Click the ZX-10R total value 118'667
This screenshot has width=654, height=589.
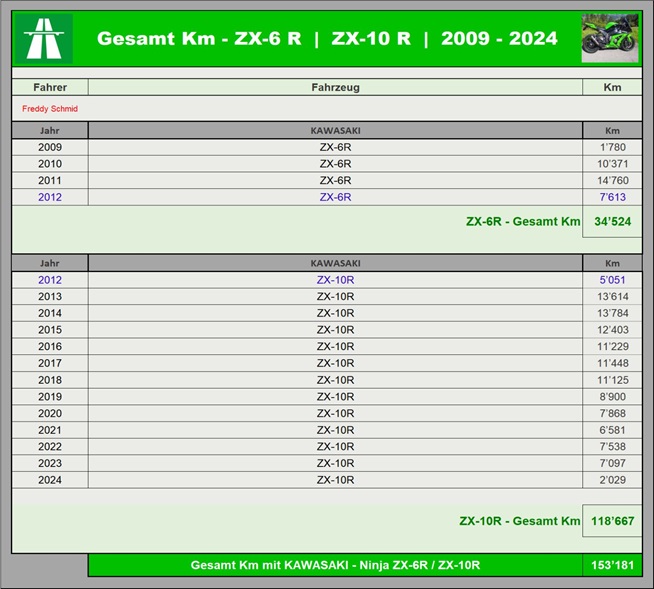(x=612, y=521)
